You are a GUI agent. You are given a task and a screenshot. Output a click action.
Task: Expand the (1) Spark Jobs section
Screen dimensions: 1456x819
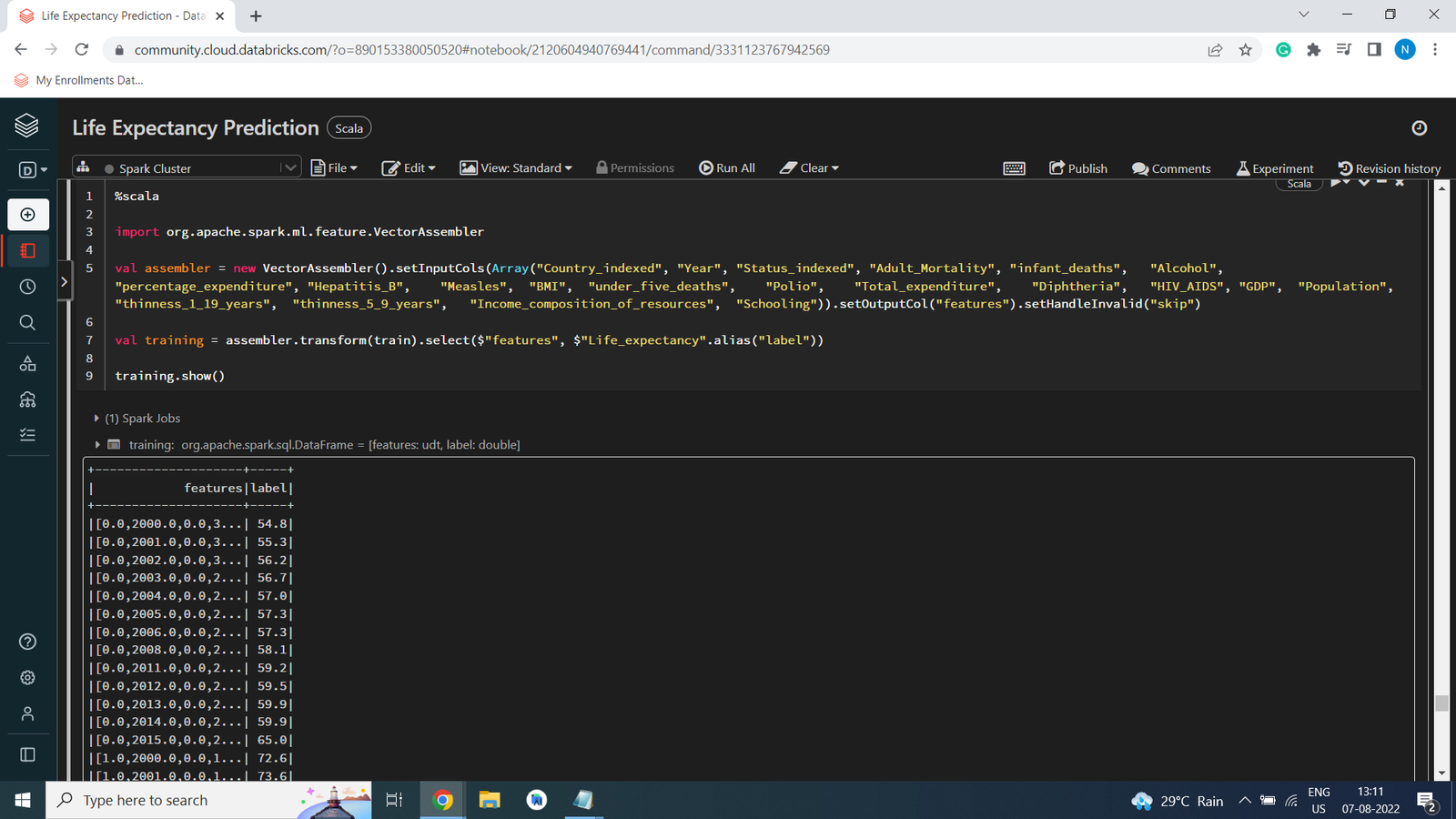pyautogui.click(x=96, y=419)
